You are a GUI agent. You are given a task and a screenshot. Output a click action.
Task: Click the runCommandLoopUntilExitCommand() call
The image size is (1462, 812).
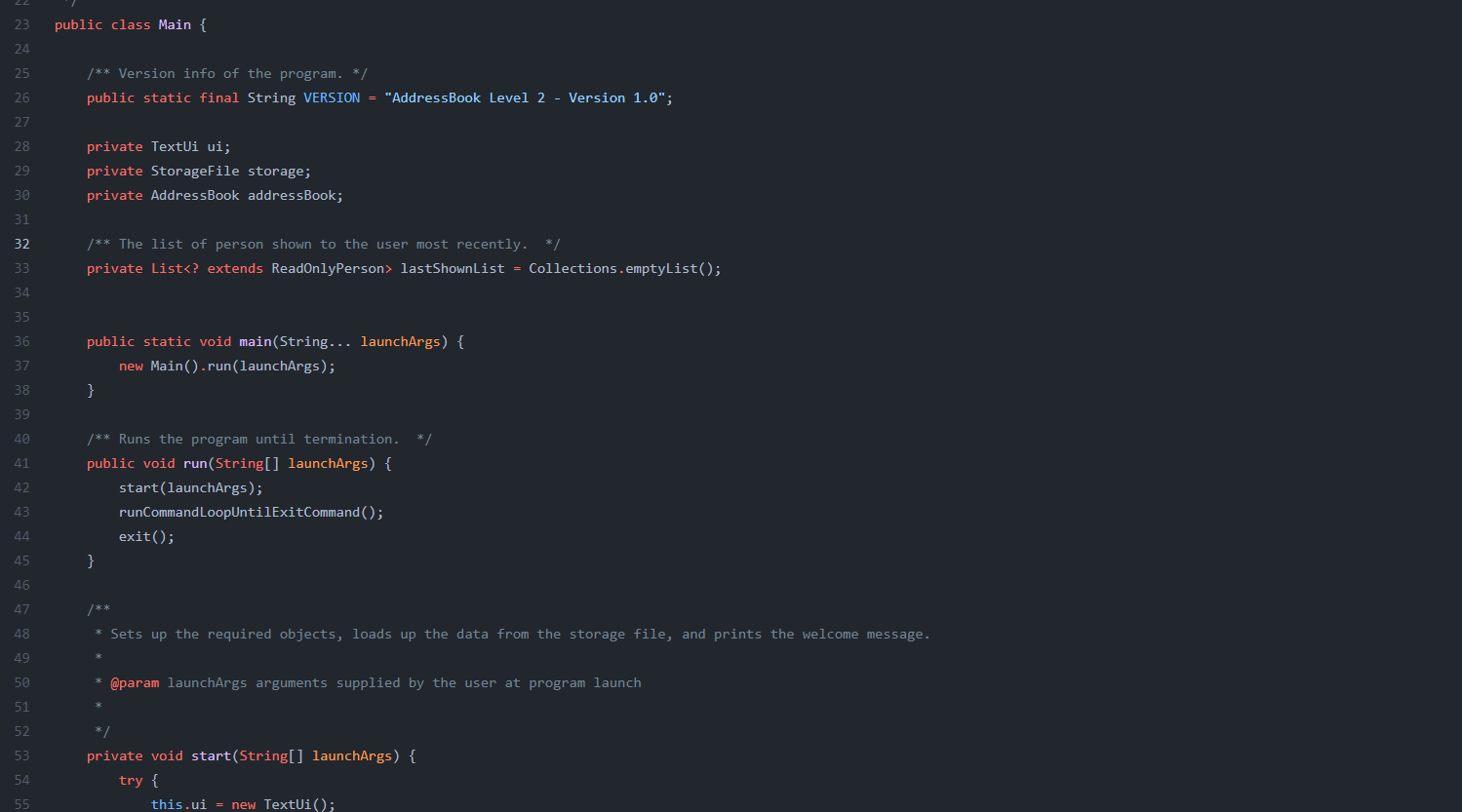248,512
